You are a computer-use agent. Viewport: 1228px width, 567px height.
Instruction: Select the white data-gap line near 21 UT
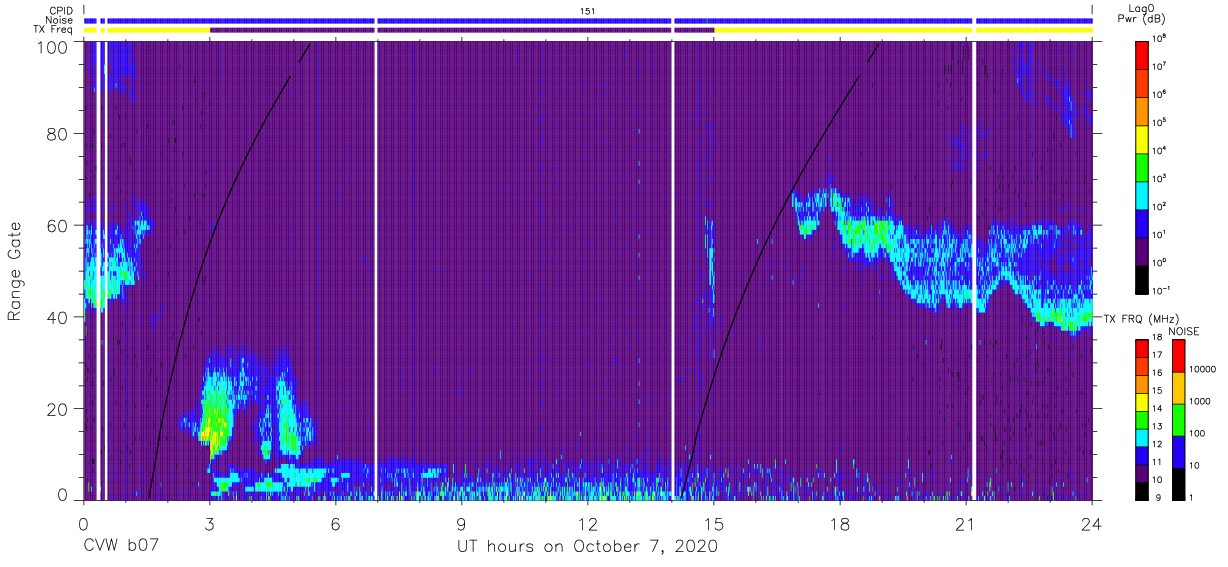coord(973,271)
